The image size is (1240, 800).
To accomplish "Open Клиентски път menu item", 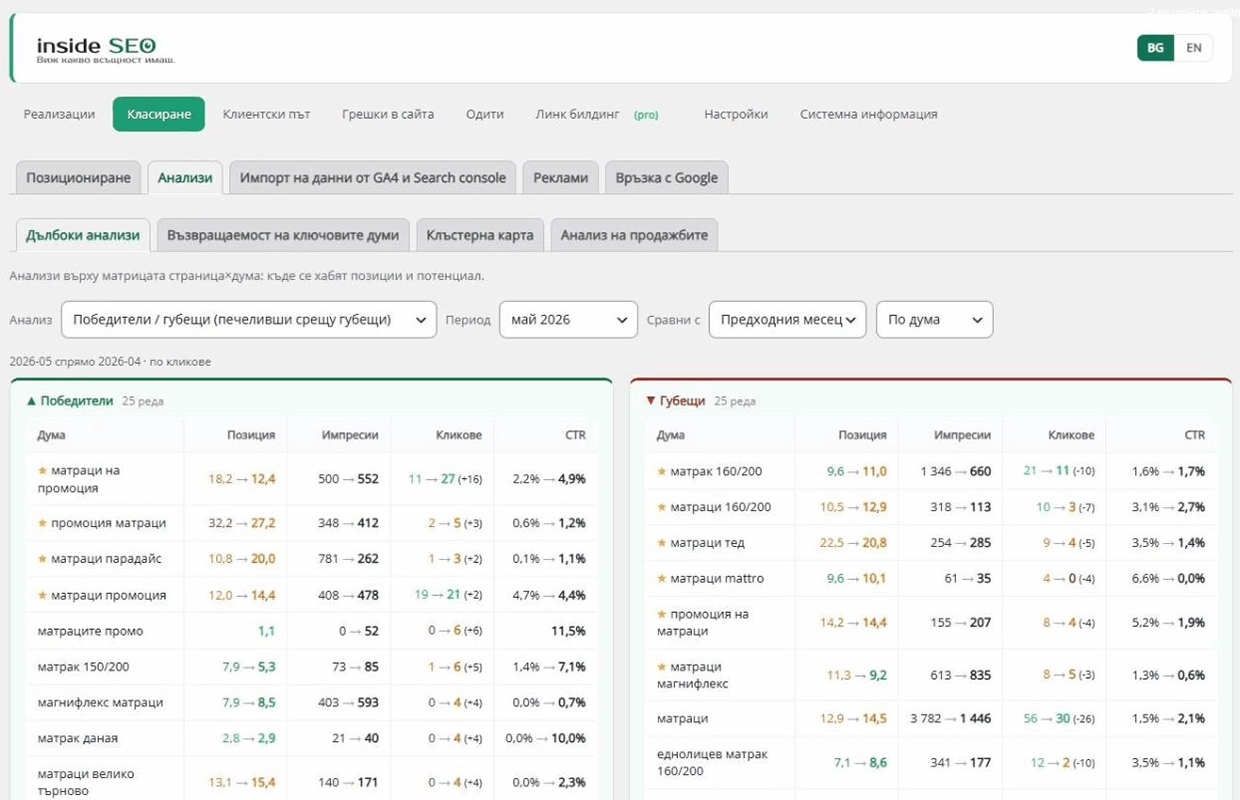I will click(x=266, y=114).
